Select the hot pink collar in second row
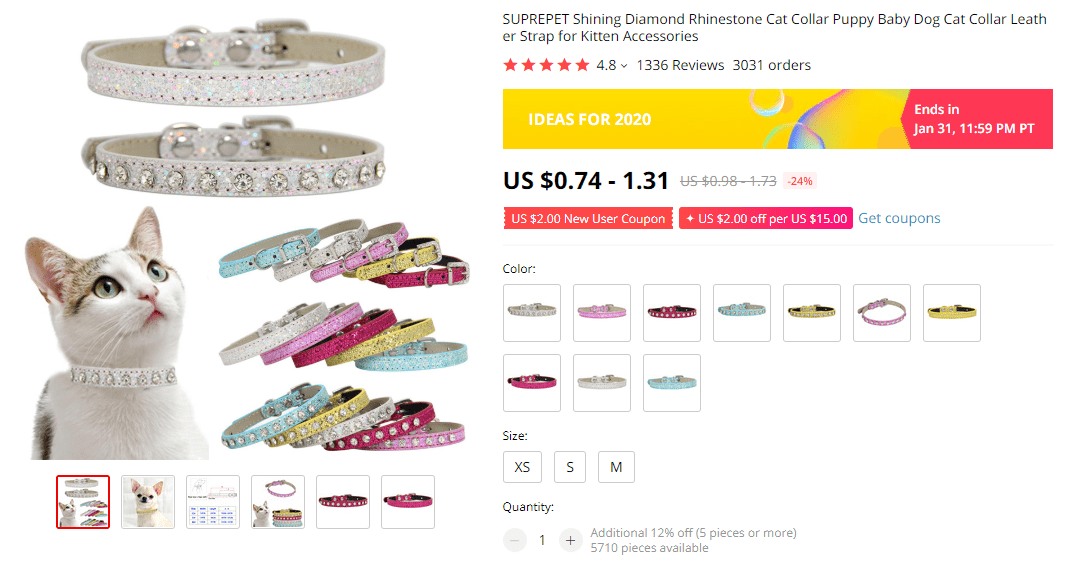The image size is (1081, 562). 532,383
